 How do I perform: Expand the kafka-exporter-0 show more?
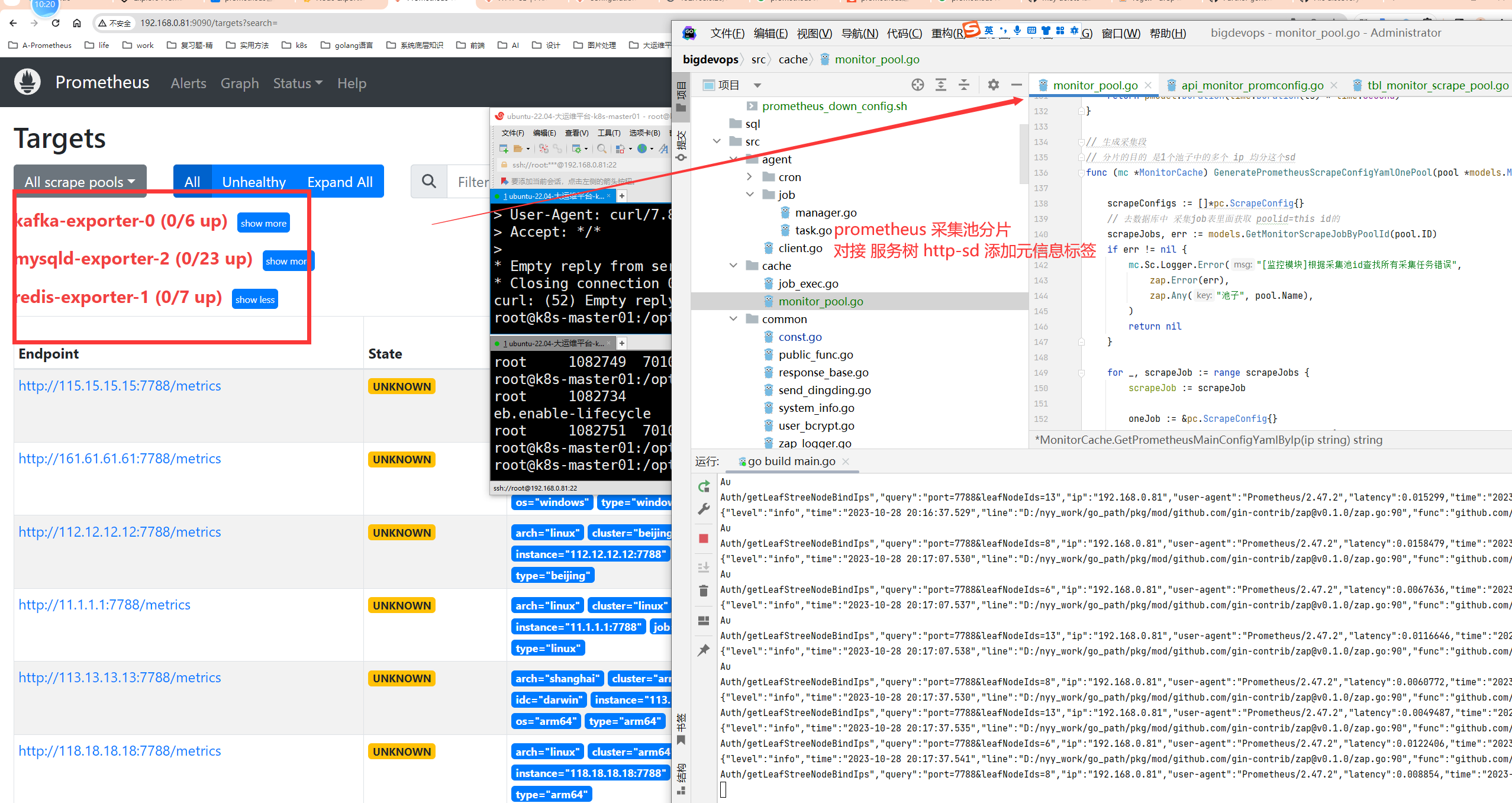point(262,222)
